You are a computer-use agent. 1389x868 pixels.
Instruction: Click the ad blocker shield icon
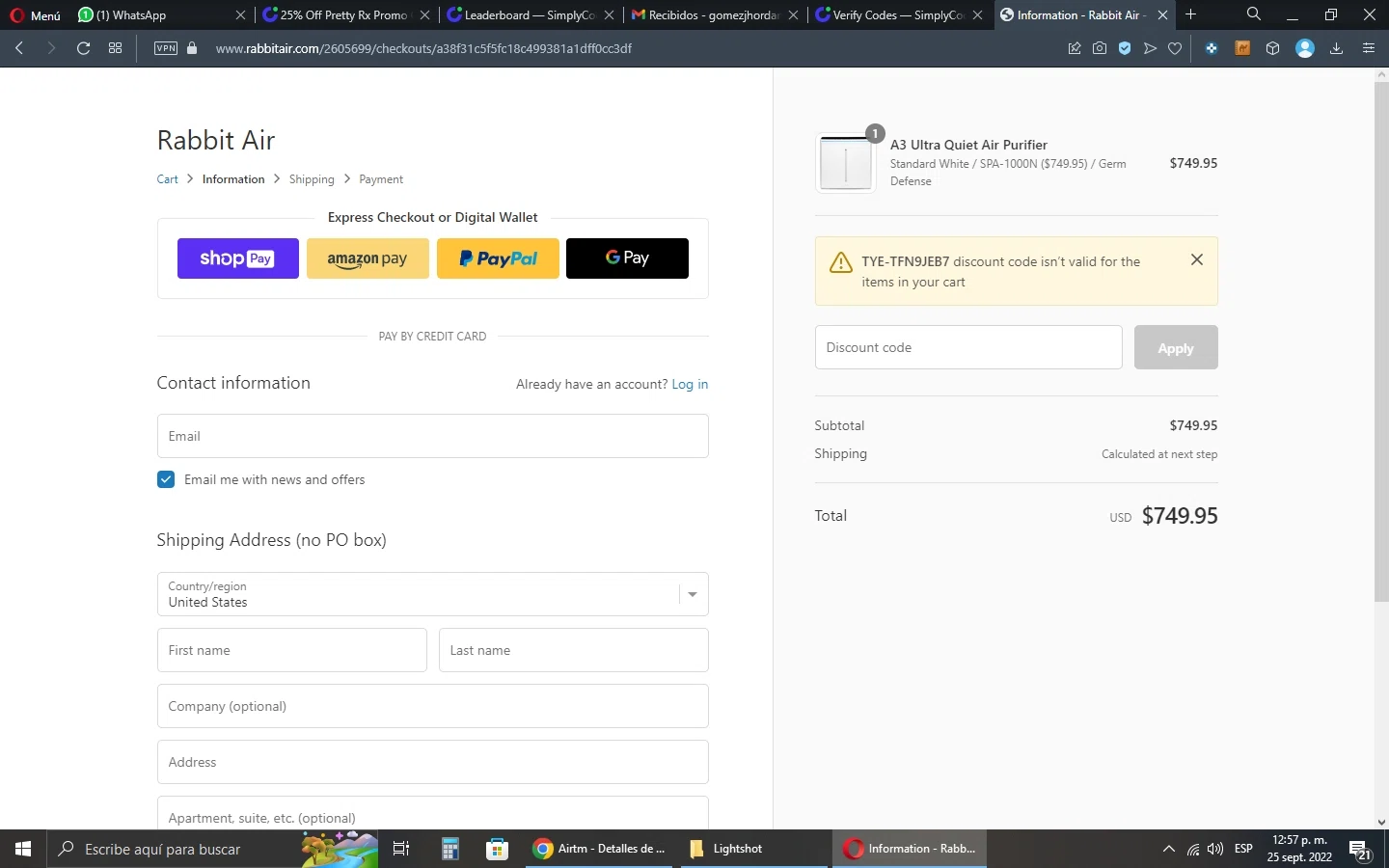click(x=1125, y=48)
